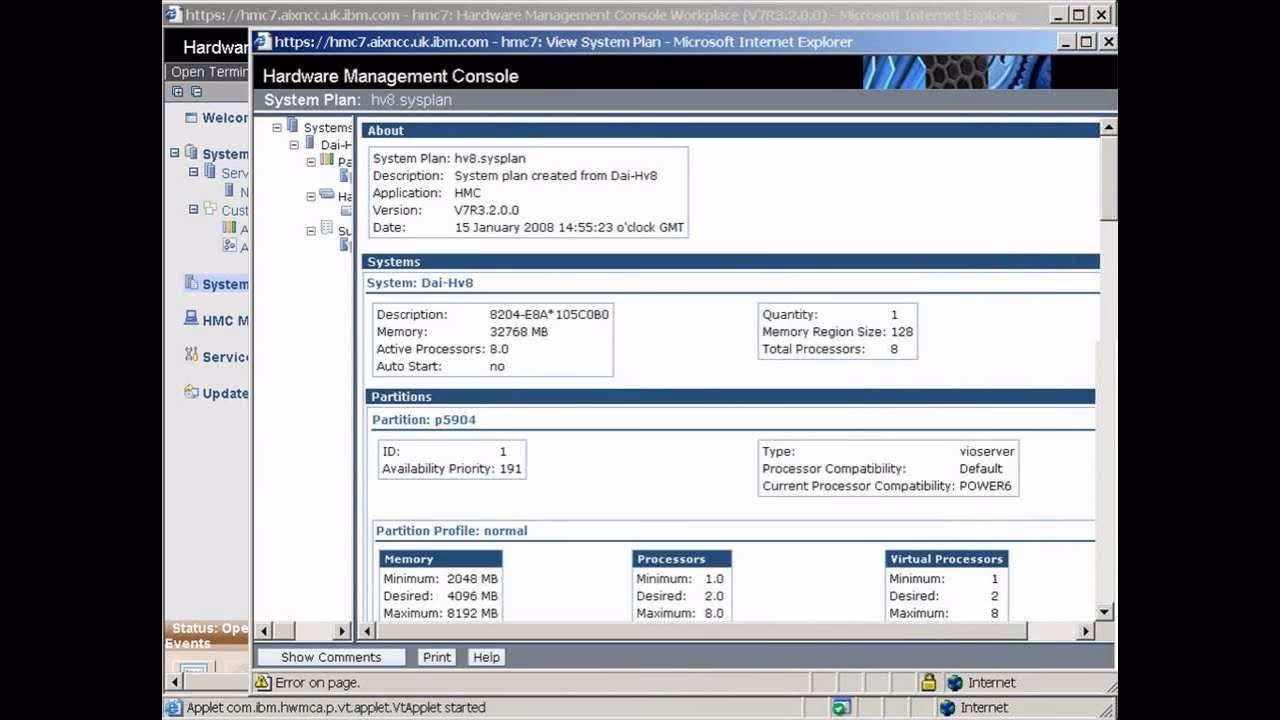Click the Open Terminal menu item
Screen dimensions: 1280x720
click(210, 71)
